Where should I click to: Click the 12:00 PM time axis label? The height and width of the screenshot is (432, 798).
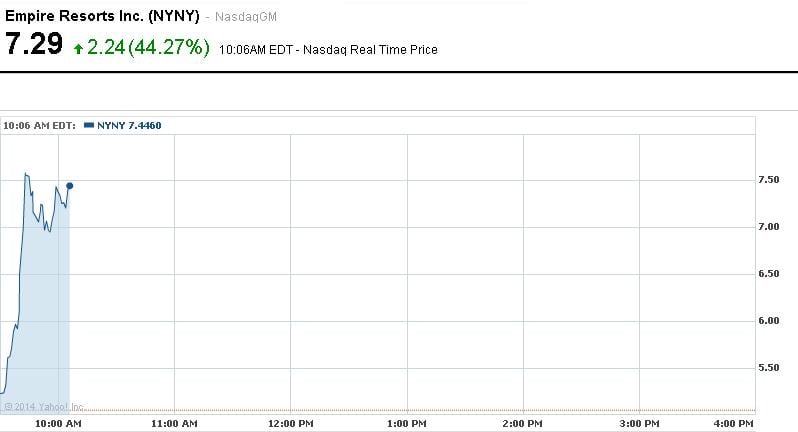pyautogui.click(x=291, y=424)
